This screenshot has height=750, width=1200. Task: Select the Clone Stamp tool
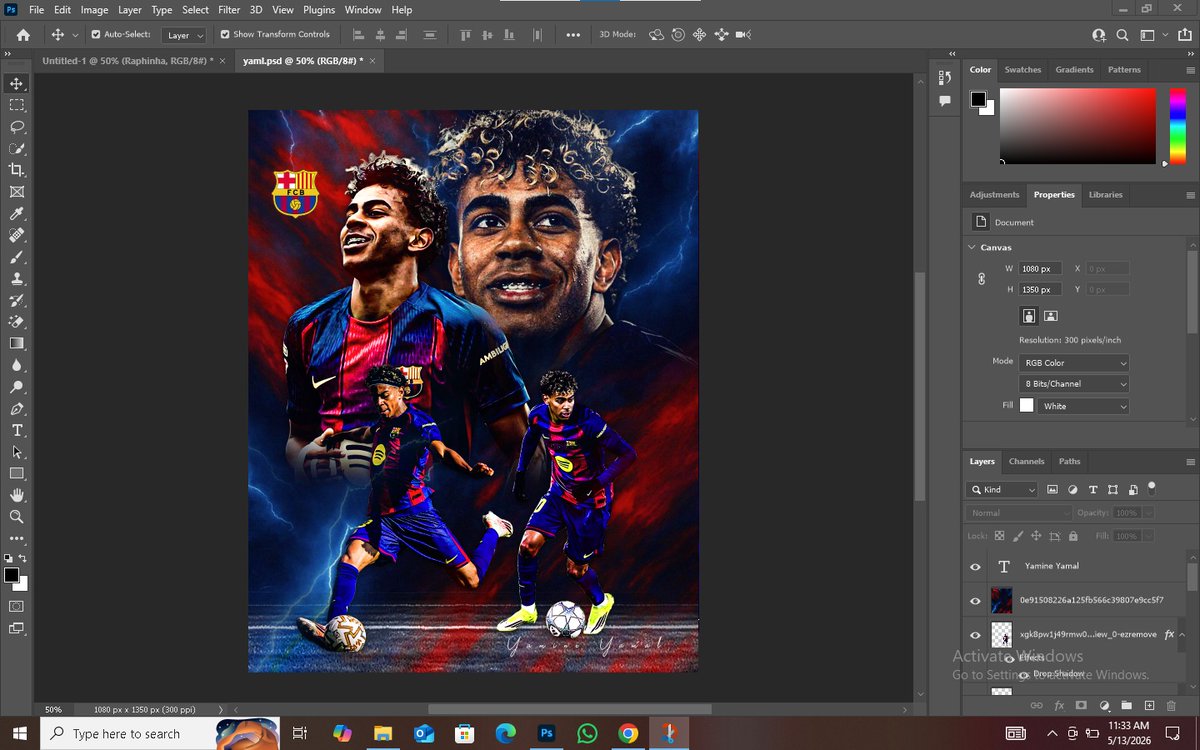(16, 279)
